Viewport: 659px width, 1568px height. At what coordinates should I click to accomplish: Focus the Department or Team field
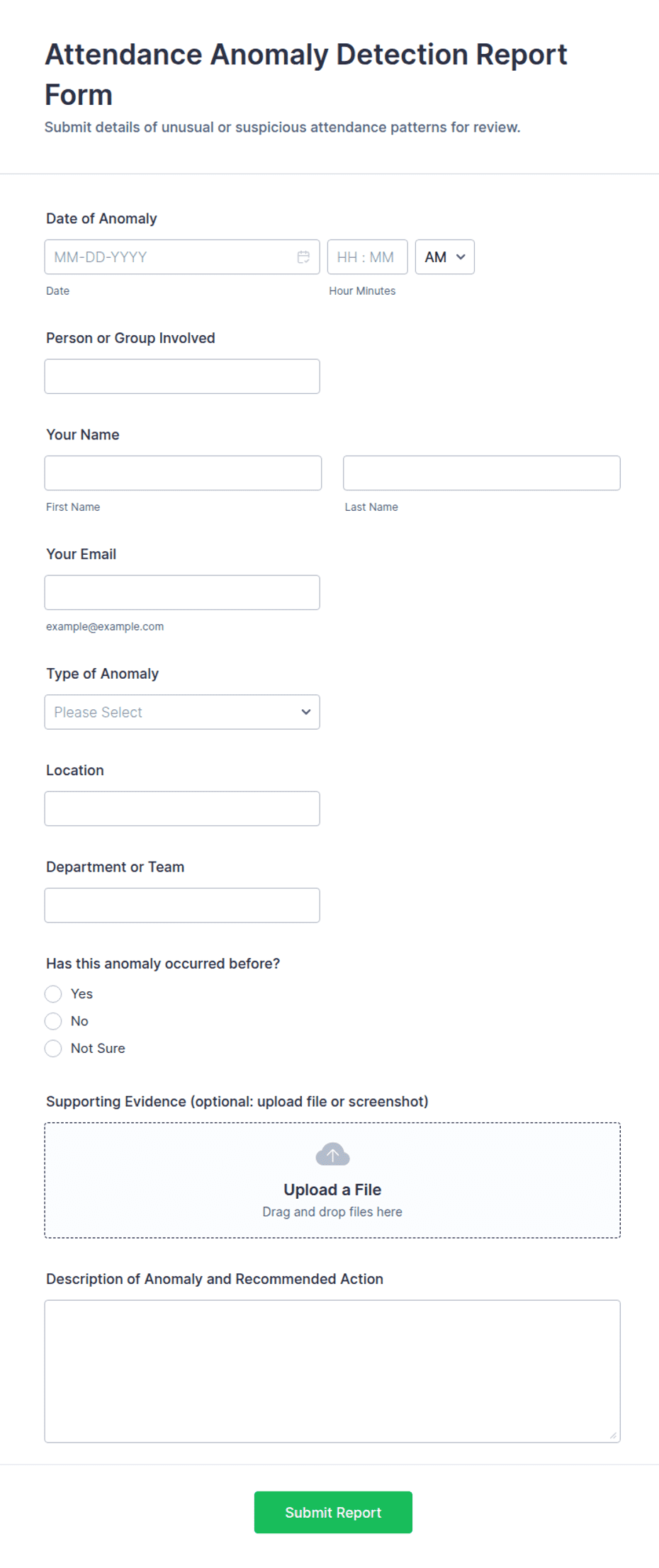(x=182, y=906)
